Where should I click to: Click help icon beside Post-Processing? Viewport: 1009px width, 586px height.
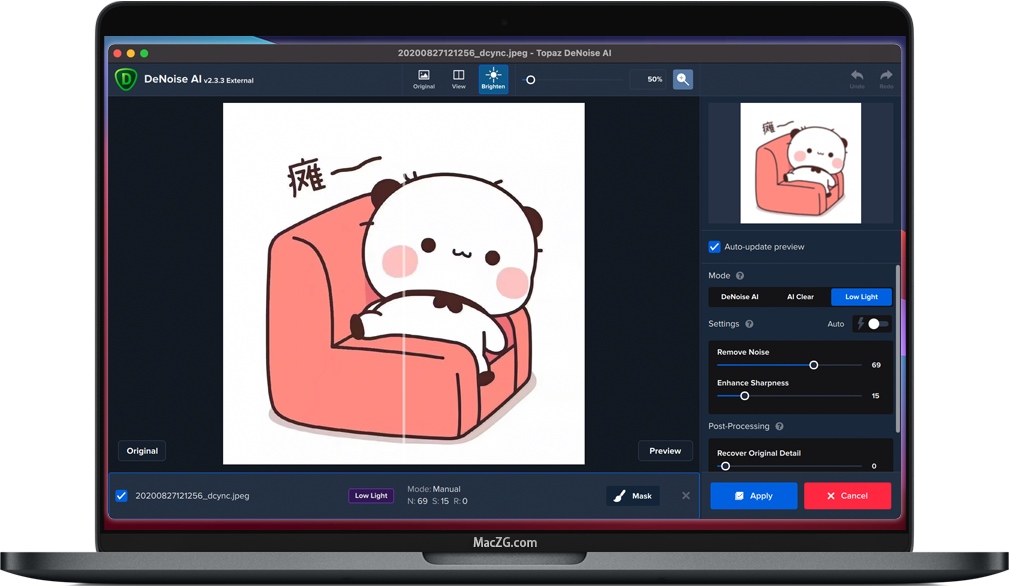(x=779, y=427)
